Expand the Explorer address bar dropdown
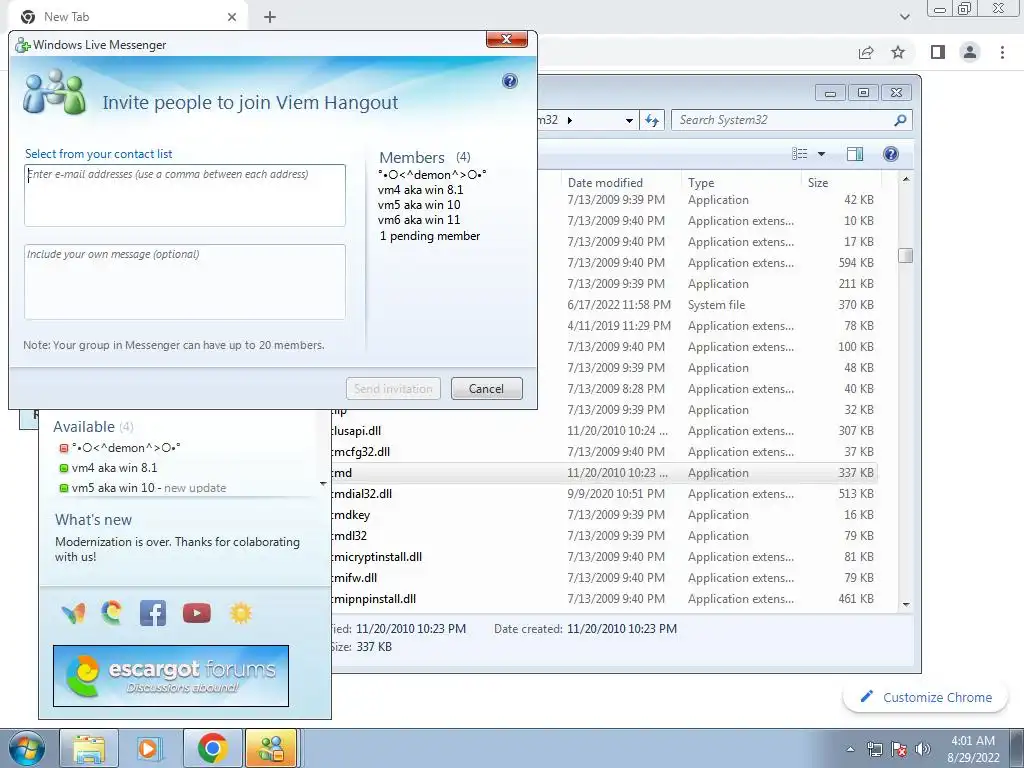This screenshot has height=768, width=1024. 629,120
